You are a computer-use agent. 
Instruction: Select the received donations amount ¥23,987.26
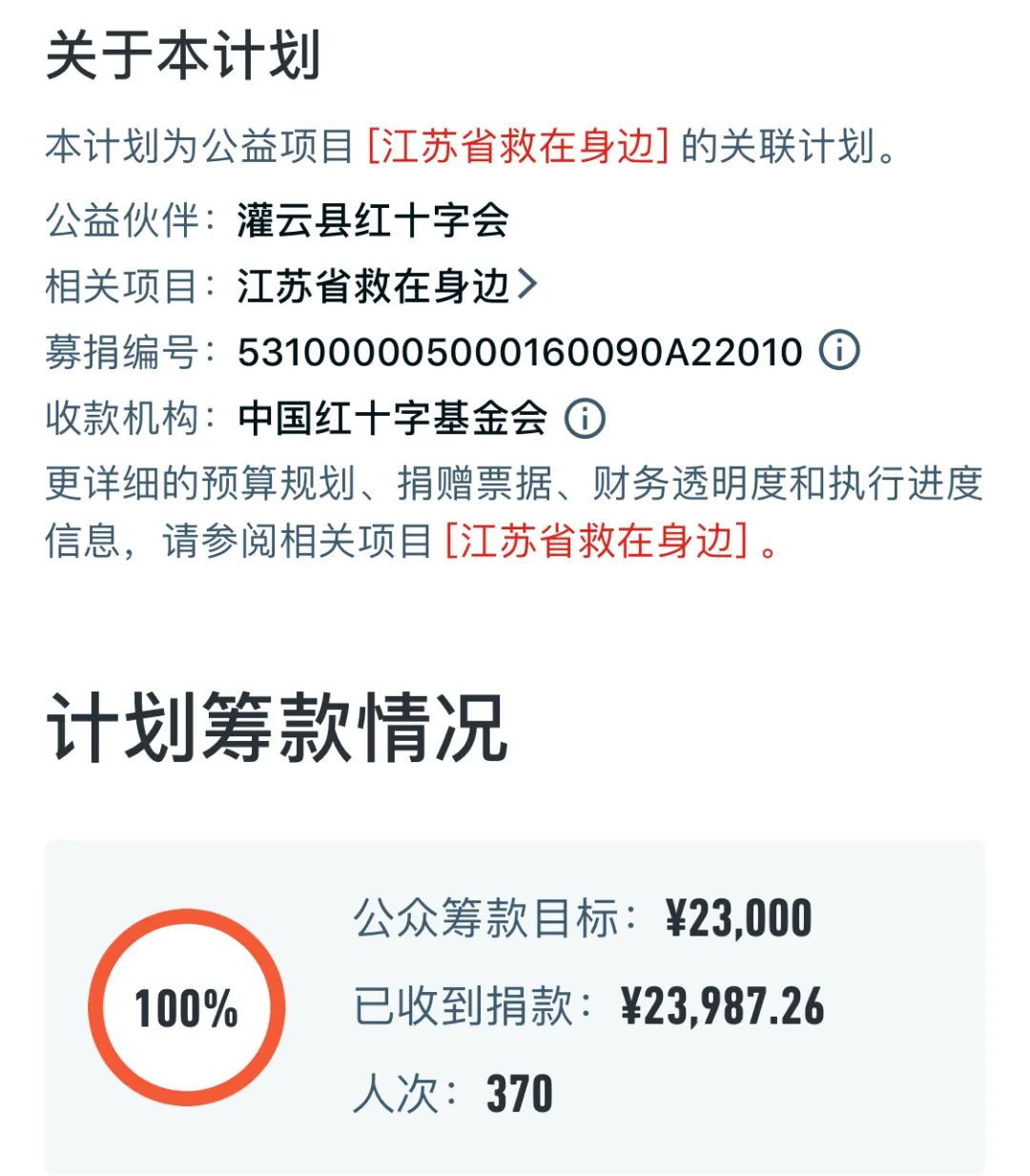(722, 1006)
